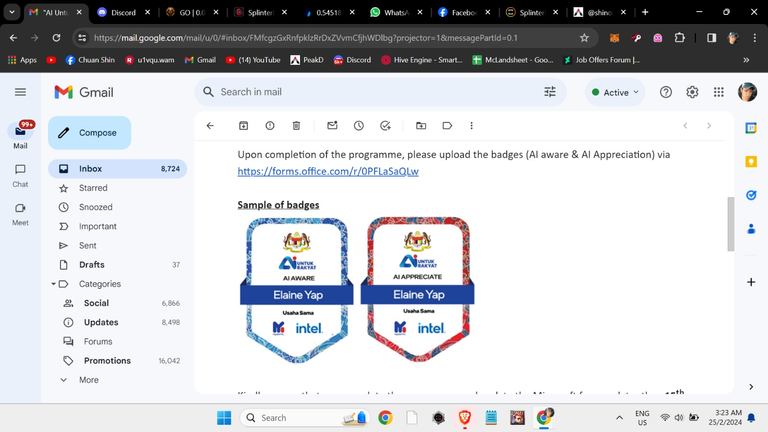The height and width of the screenshot is (432, 768).
Task: Open new browser tab
Action: (645, 12)
